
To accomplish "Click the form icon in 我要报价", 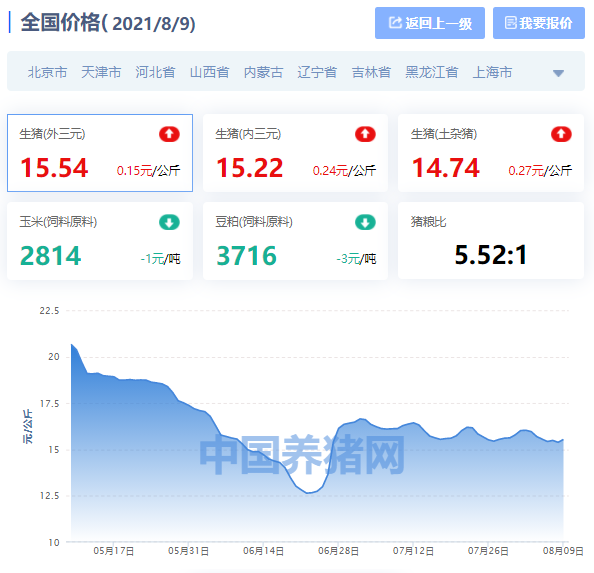I will click(x=510, y=23).
